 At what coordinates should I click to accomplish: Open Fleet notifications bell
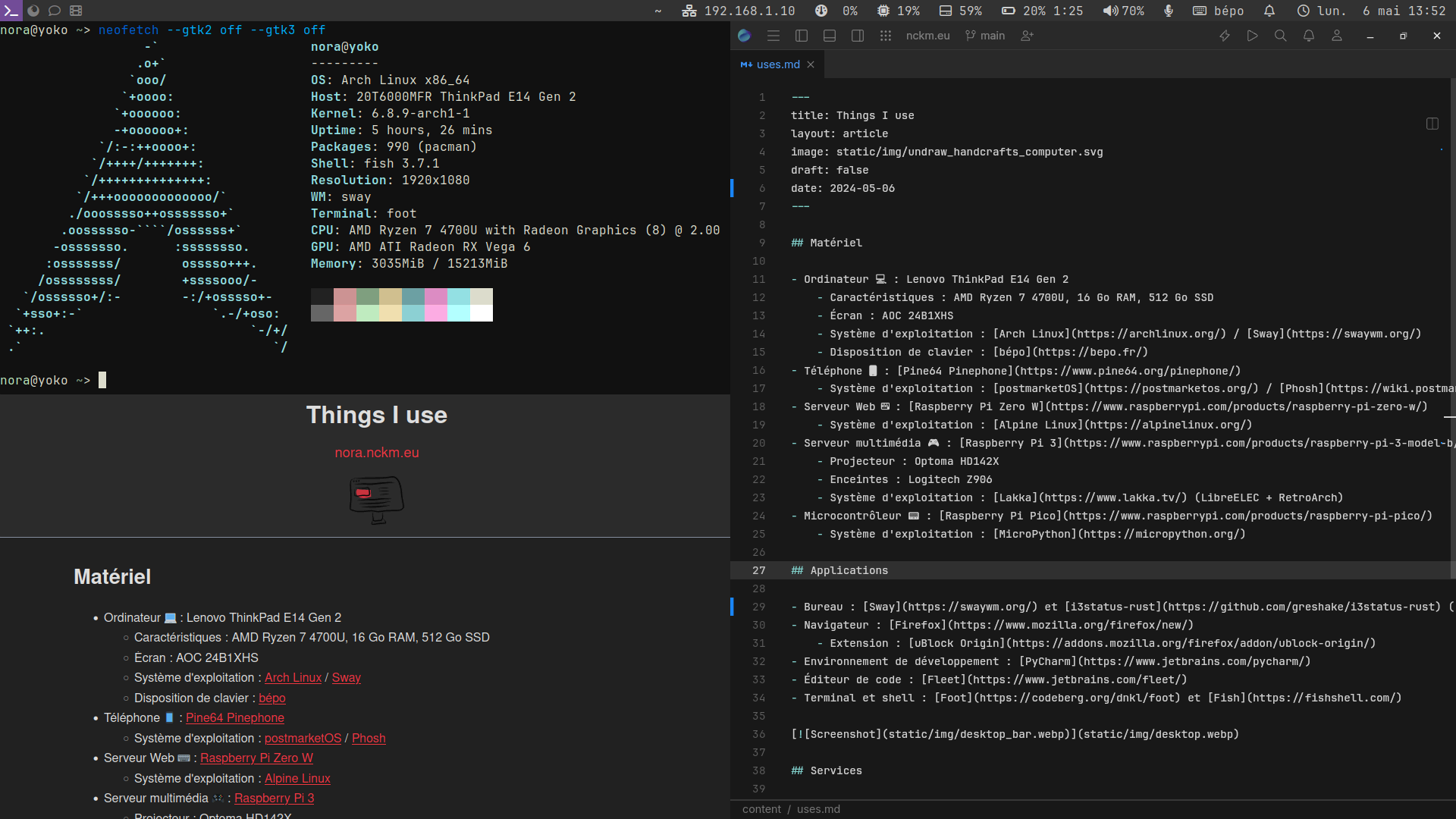click(1308, 36)
